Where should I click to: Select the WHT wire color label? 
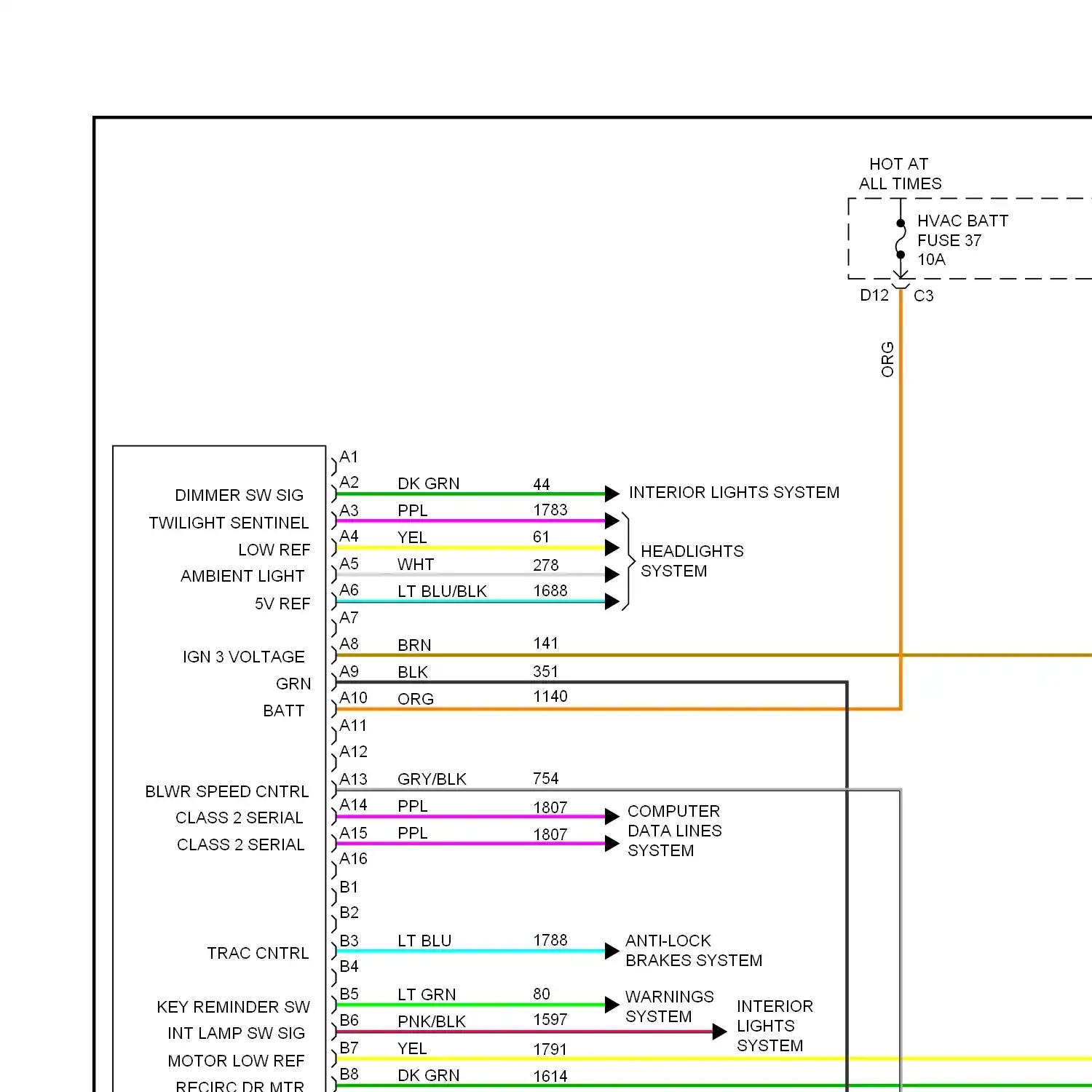tap(415, 564)
